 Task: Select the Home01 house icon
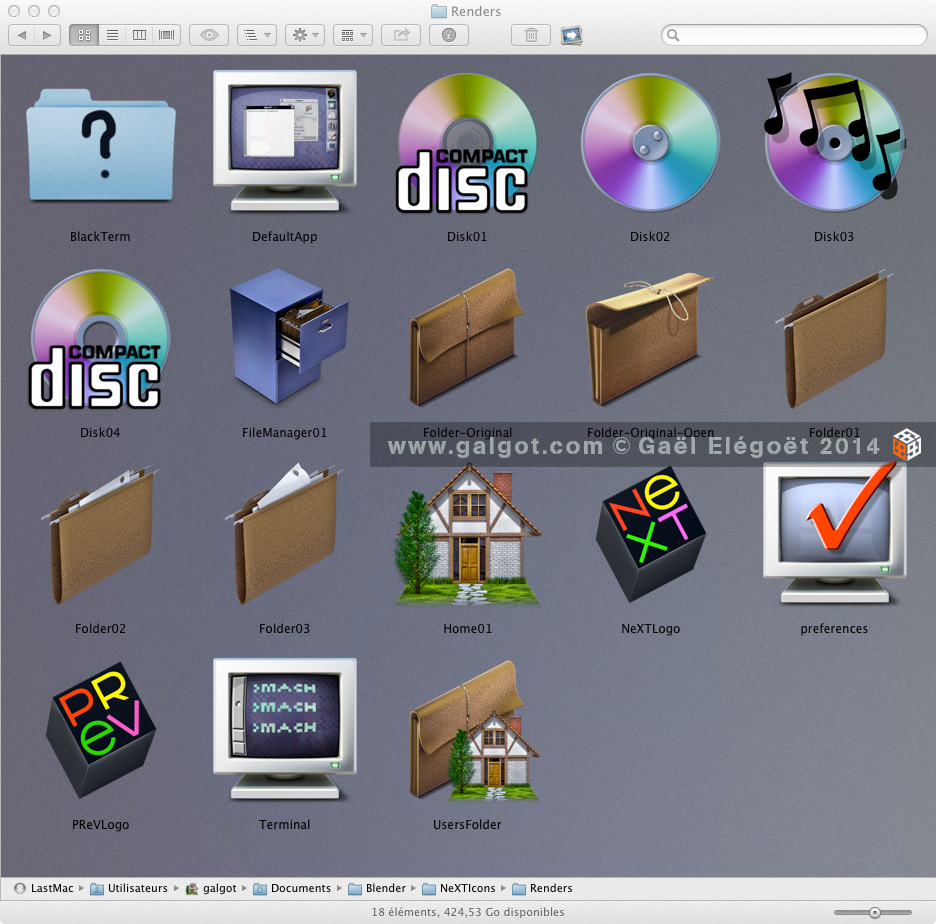(x=468, y=534)
